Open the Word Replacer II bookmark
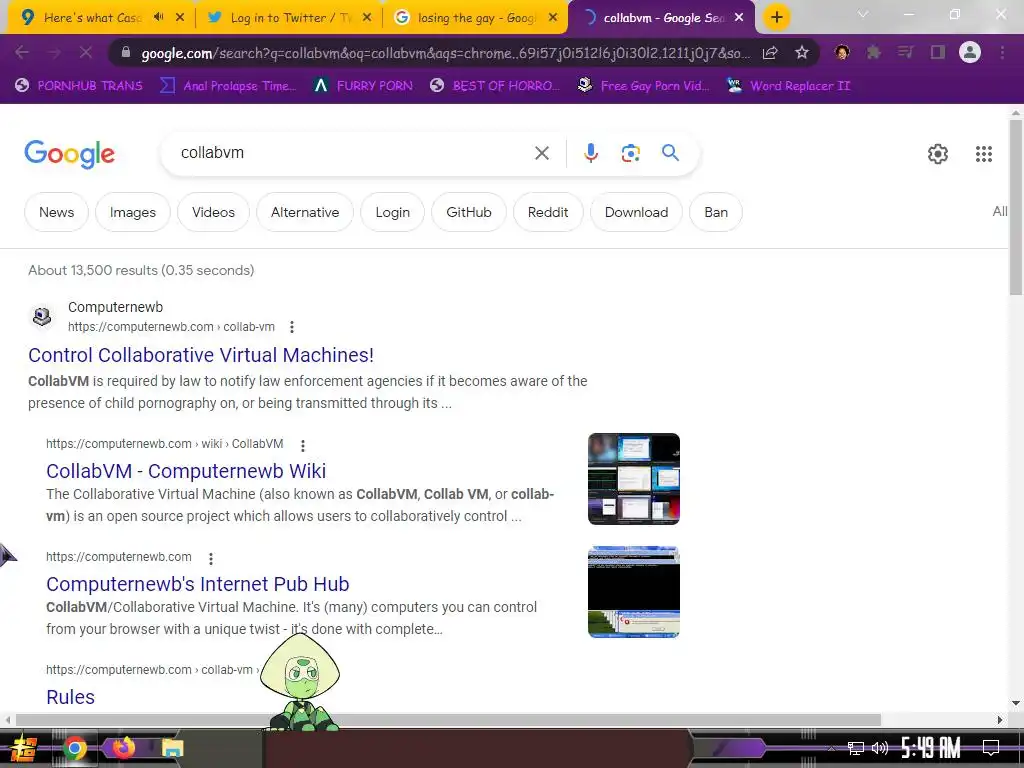 pos(788,86)
